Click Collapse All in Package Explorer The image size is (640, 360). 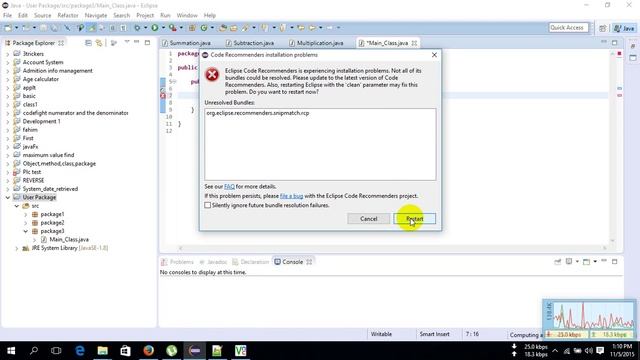[x=88, y=43]
